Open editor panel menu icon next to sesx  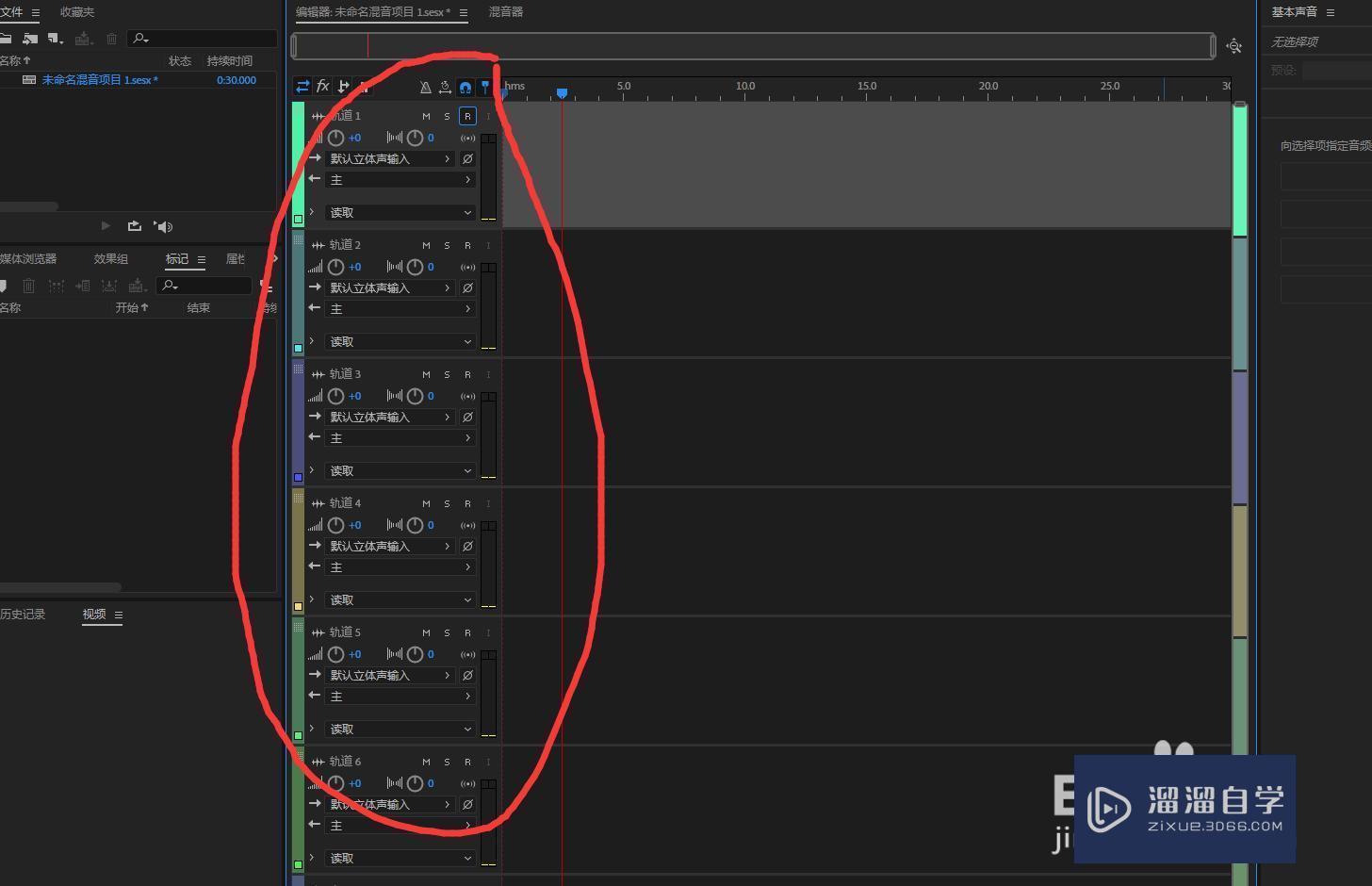(x=463, y=13)
